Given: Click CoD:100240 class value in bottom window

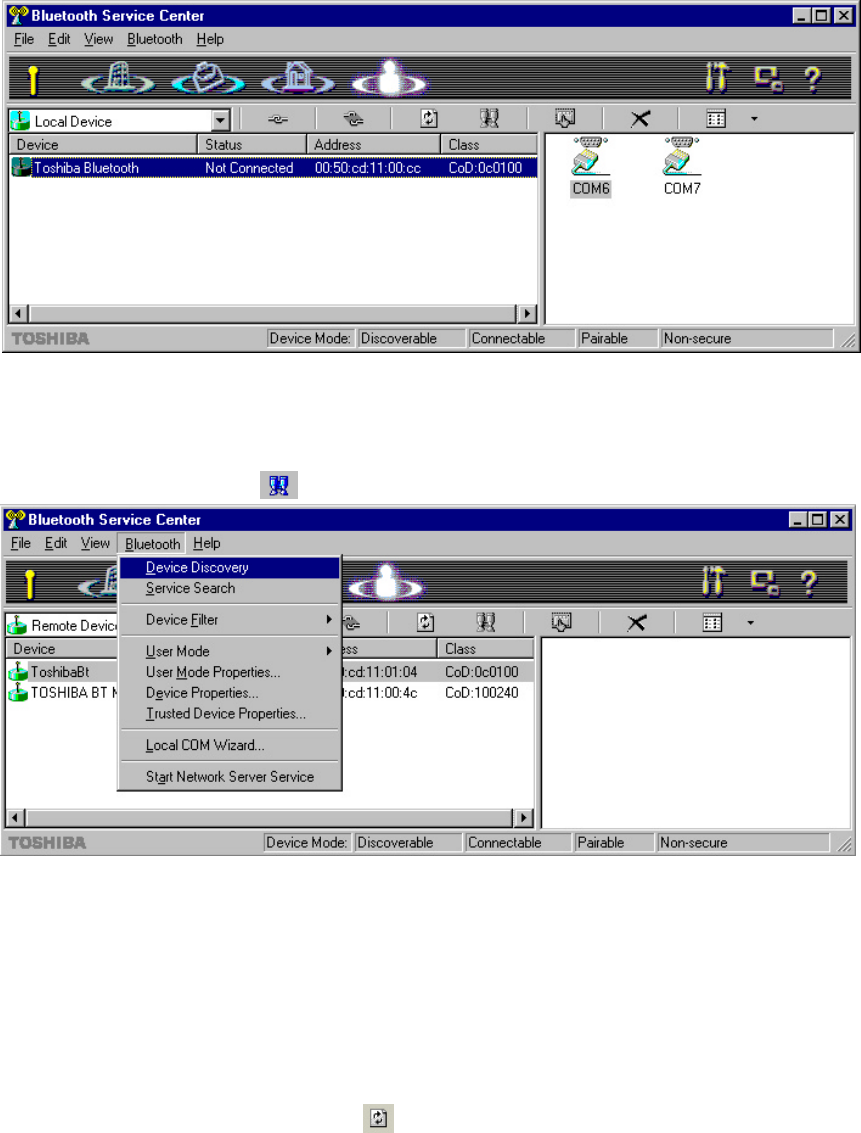Looking at the screenshot, I should [482, 693].
